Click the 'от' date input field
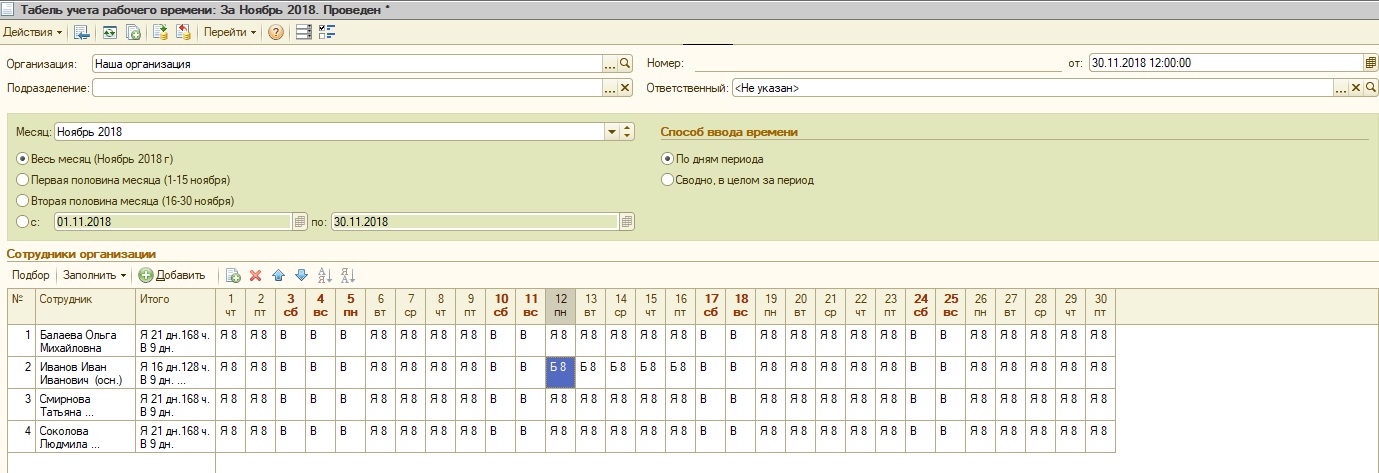Screen dimensions: 1379x473 (1225, 63)
